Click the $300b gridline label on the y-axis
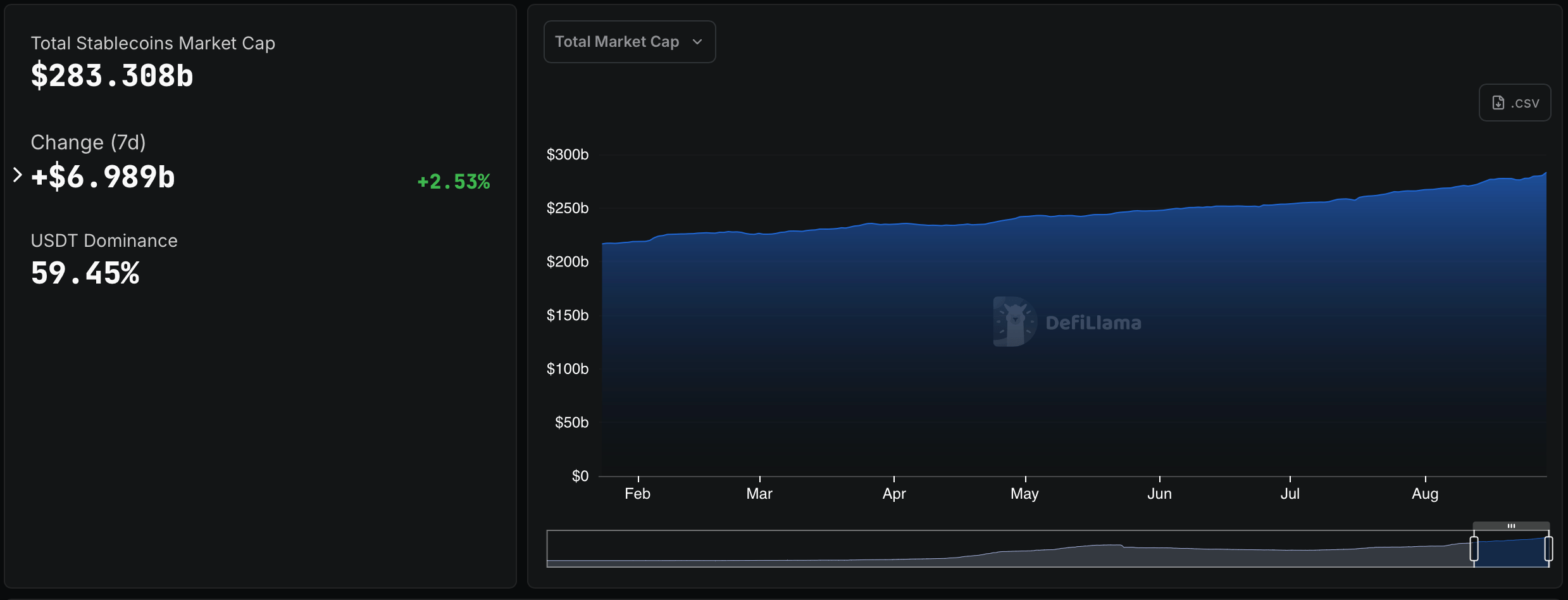Screen dimensions: 1568x600 pyautogui.click(x=567, y=154)
